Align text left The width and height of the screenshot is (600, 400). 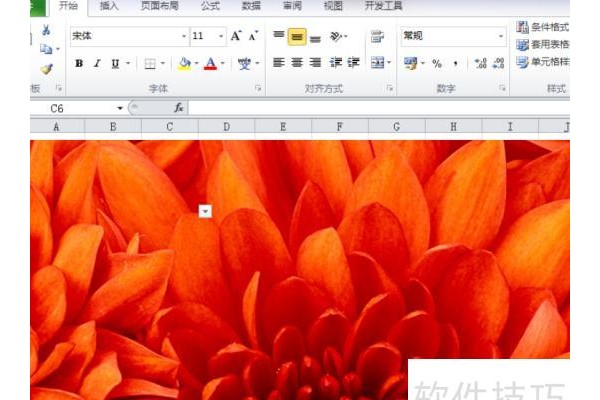click(279, 62)
